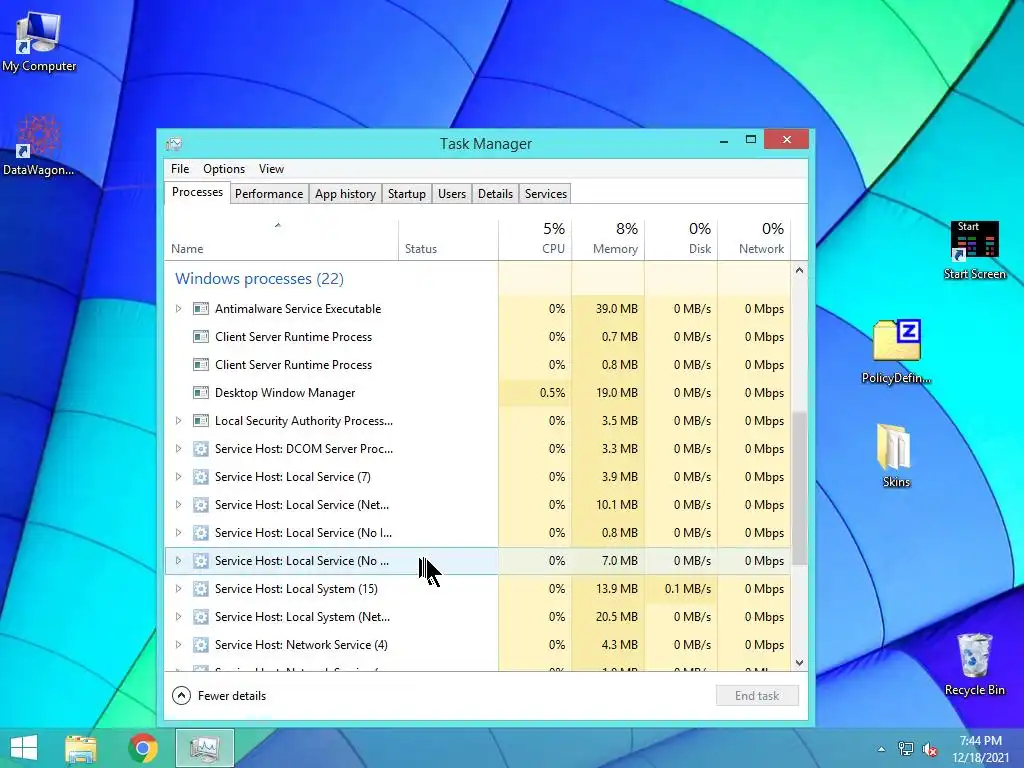
Task: Click the gear icon of DCOM Server Proc
Action: [x=200, y=449]
